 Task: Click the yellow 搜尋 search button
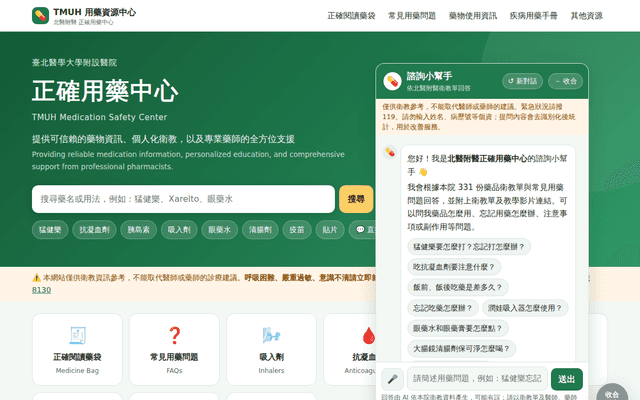pyautogui.click(x=356, y=199)
